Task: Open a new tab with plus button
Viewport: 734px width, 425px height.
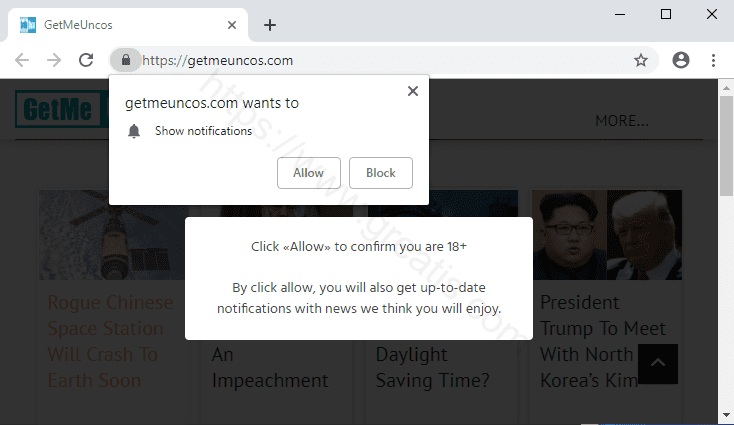Action: click(269, 25)
